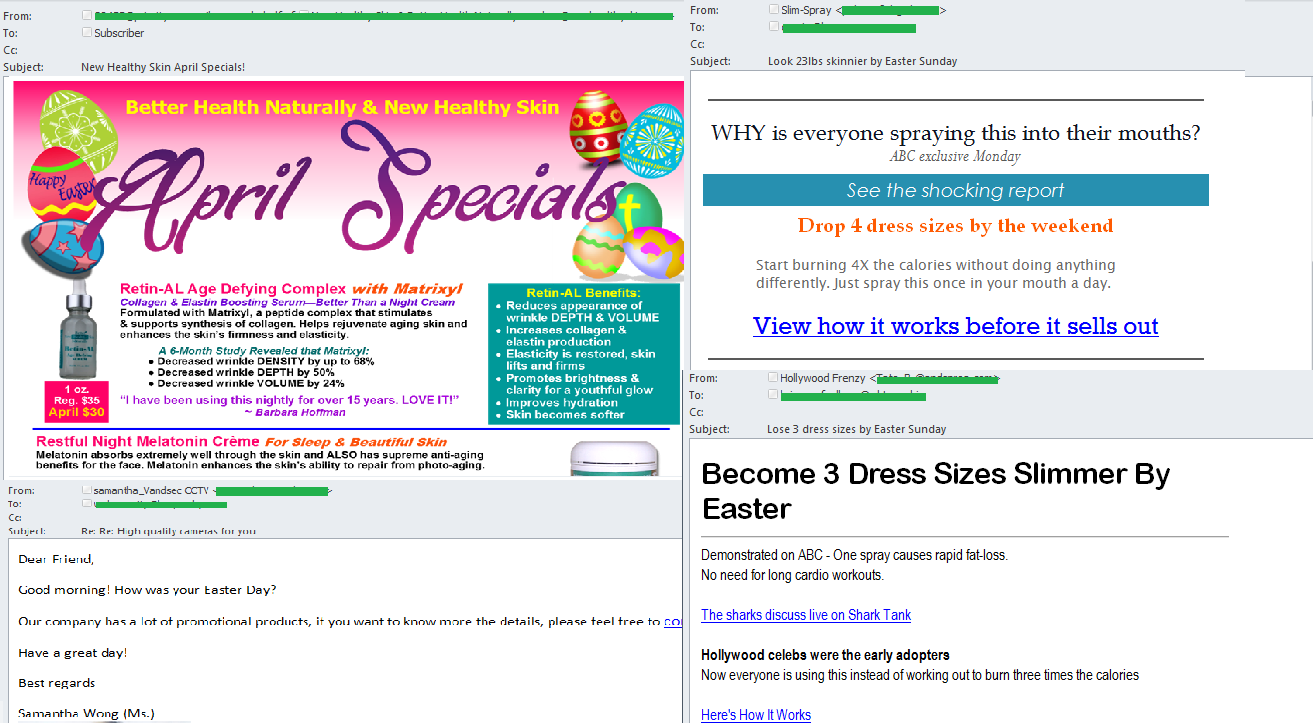Viewport: 1313px width, 723px height.
Task: Click "Drop 4 dress sizes by the weekend"
Action: click(x=955, y=226)
